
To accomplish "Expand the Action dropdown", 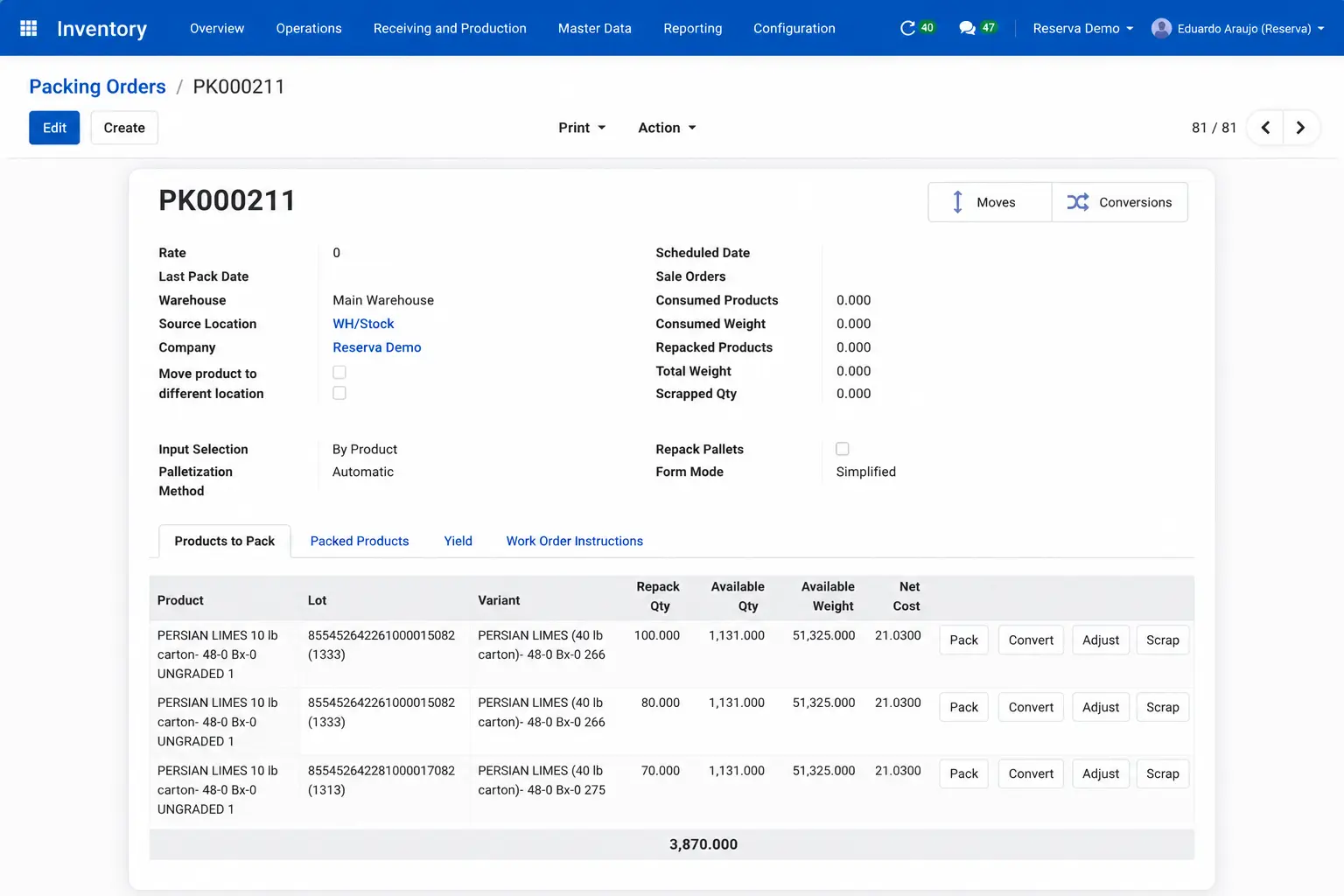I will (x=667, y=128).
